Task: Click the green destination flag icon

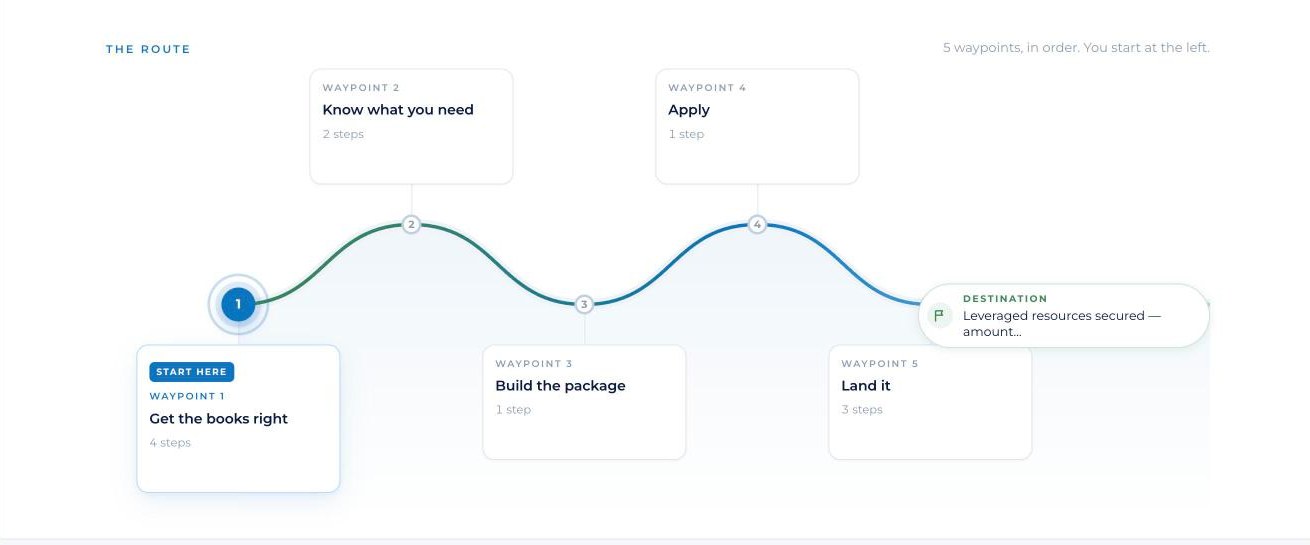Action: [x=939, y=316]
